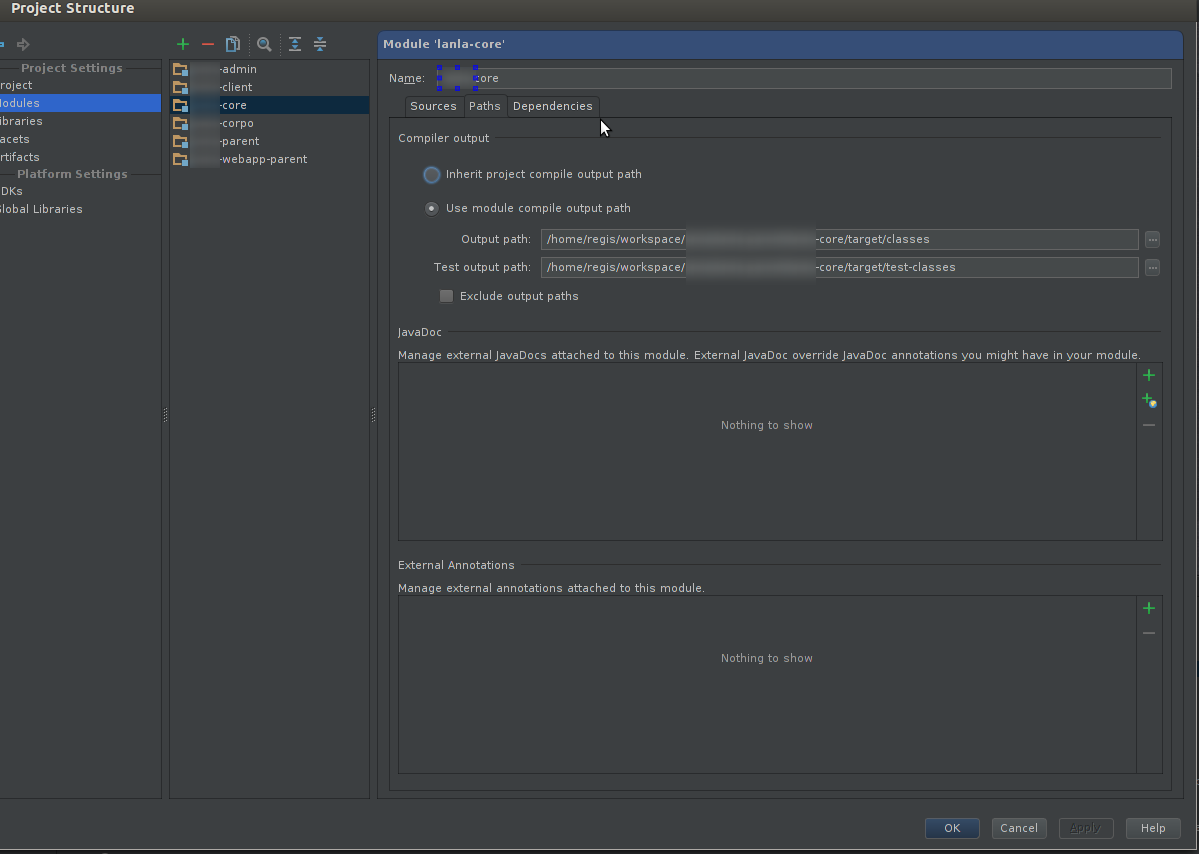Select Use module compile output path

[432, 209]
